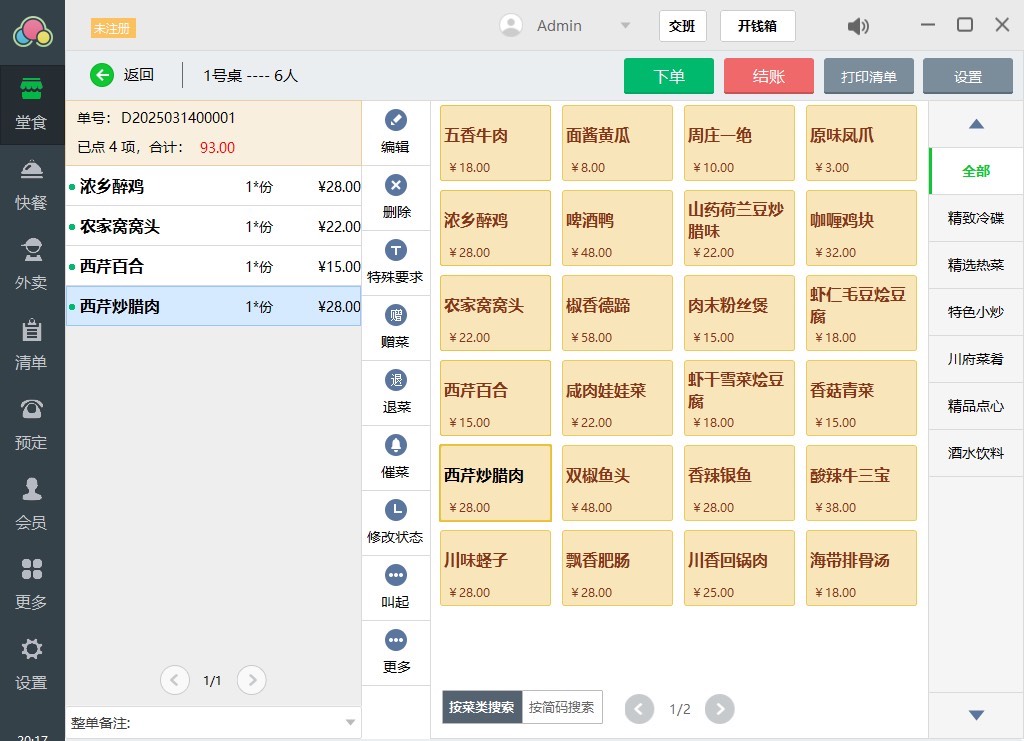1024x741 pixels.
Task: Click the 删除 delete icon
Action: coord(396,186)
